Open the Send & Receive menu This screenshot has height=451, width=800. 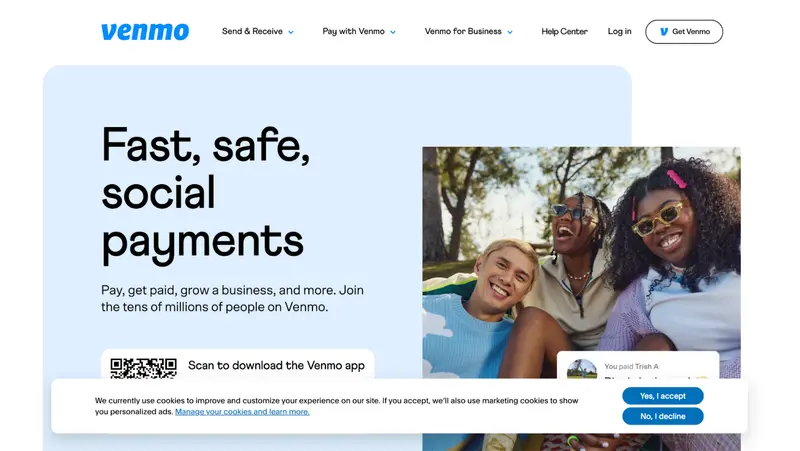(258, 32)
